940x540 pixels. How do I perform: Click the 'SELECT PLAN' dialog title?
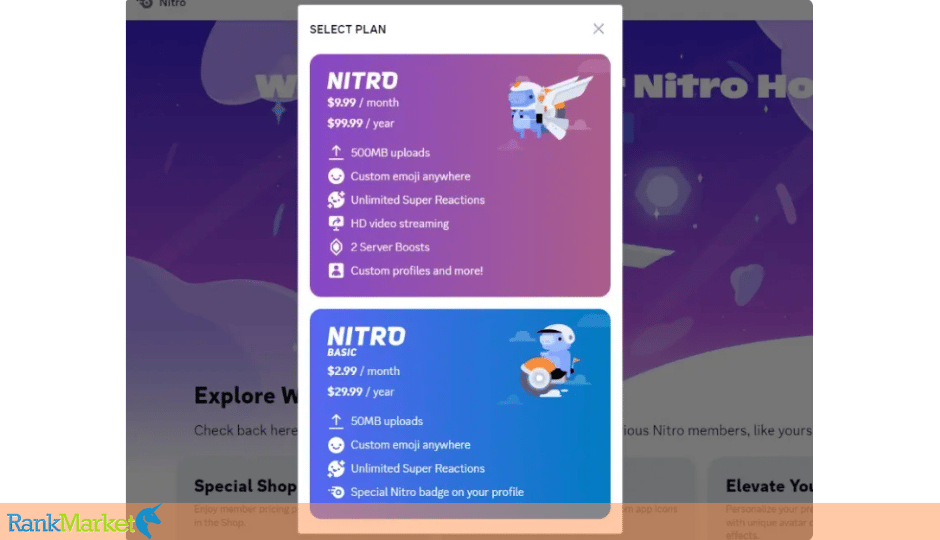pos(348,29)
